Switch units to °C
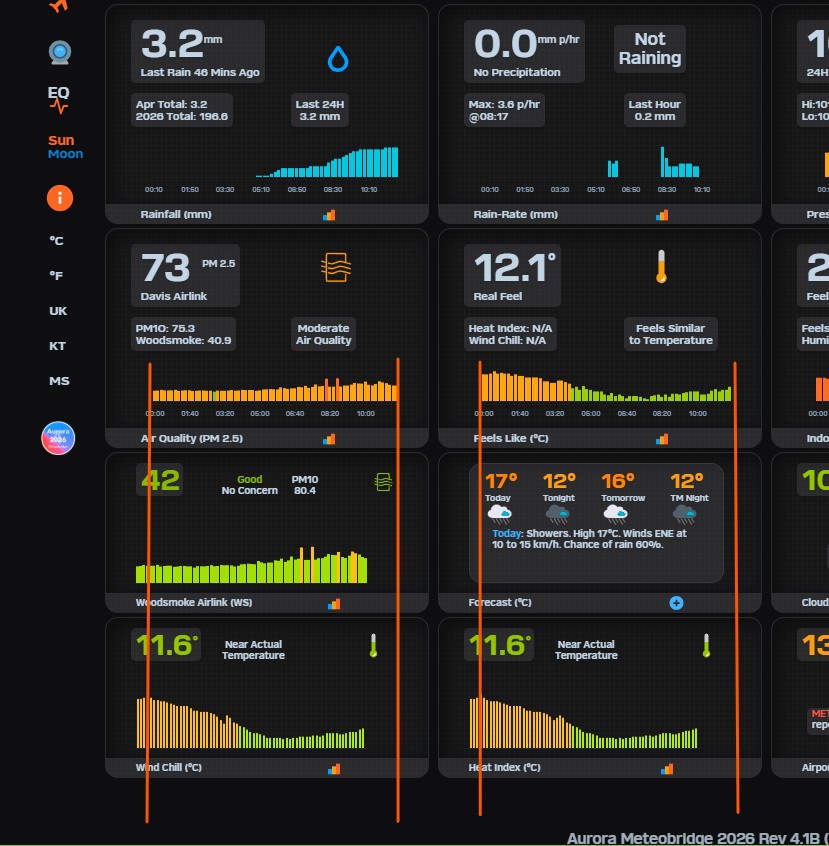Screen dimensions: 829x846 (57, 241)
